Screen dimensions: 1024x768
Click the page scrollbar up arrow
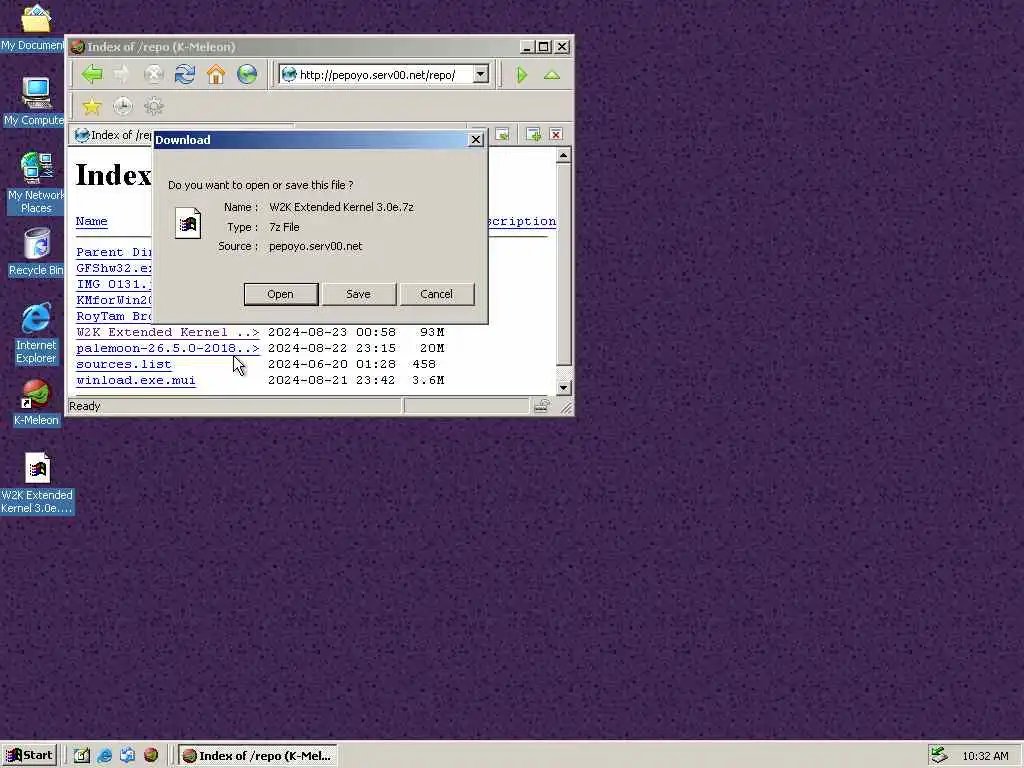pyautogui.click(x=564, y=155)
